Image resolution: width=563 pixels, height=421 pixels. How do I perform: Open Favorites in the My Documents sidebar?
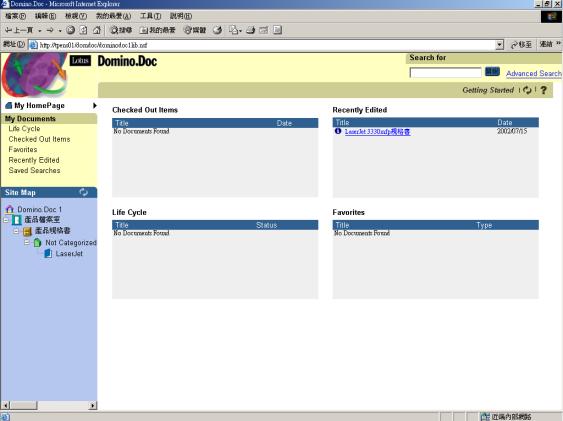23,149
